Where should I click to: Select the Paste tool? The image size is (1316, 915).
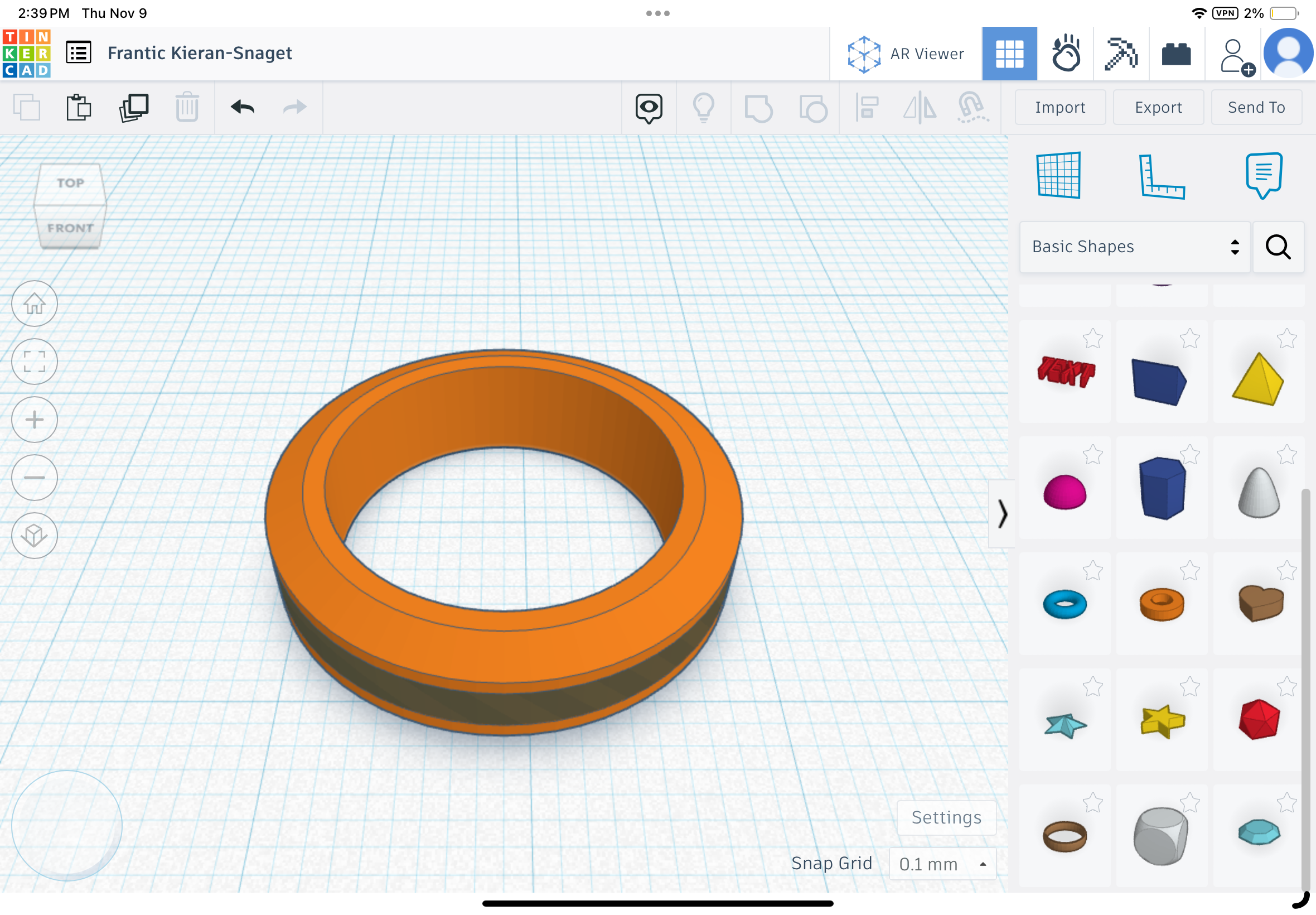(79, 107)
